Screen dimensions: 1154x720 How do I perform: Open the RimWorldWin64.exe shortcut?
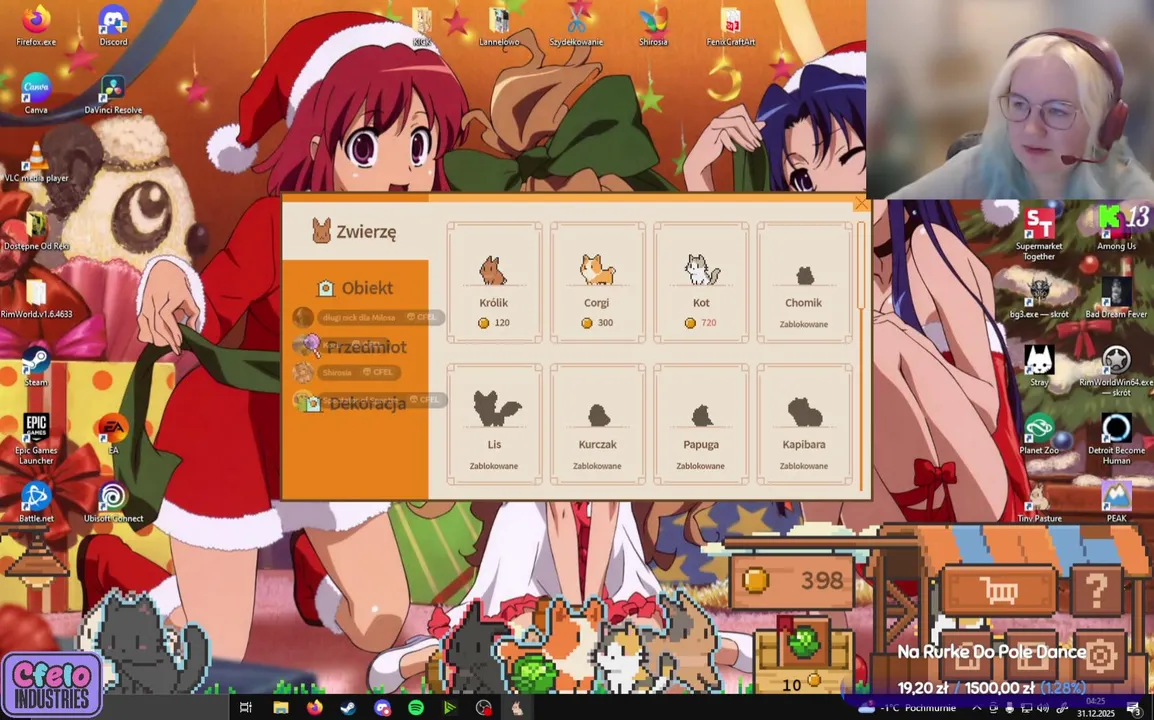click(1116, 371)
